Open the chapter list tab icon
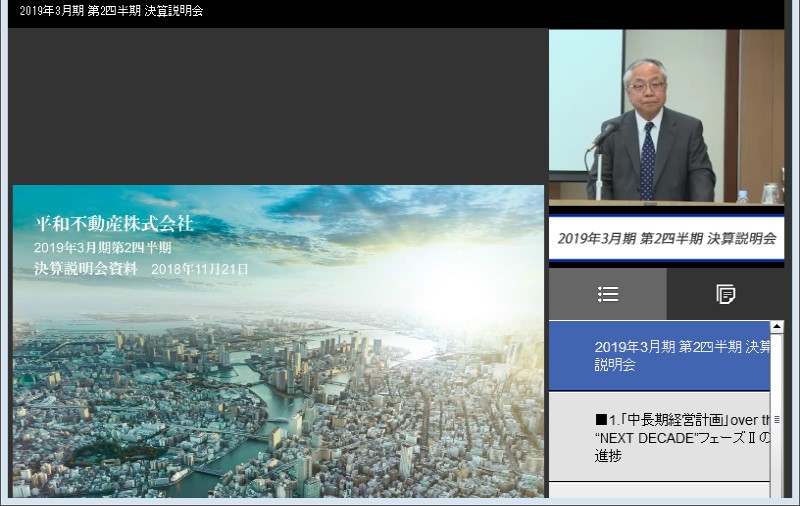Viewport: 800px width, 506px height. click(608, 294)
